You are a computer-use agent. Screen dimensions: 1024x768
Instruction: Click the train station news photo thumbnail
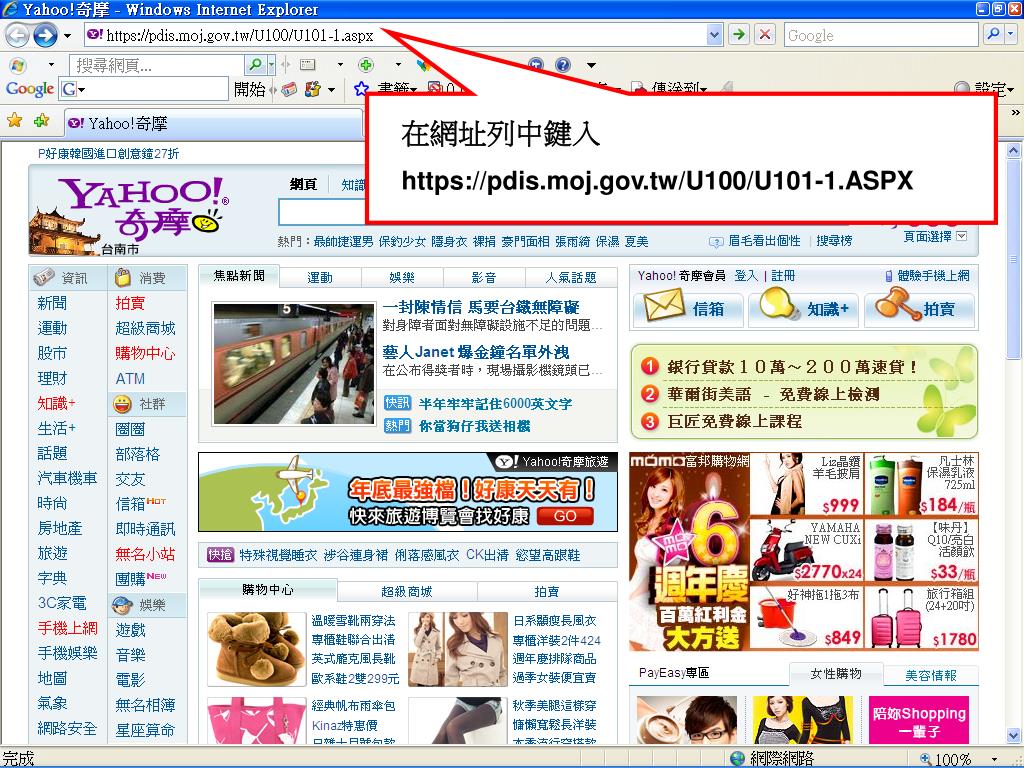click(x=293, y=364)
